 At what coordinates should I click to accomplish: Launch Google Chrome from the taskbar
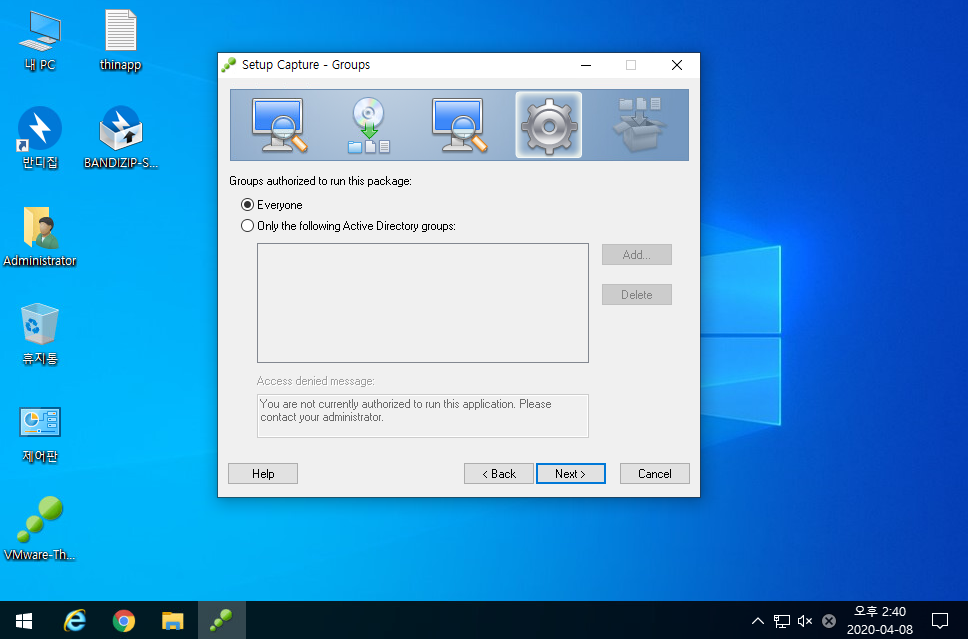click(123, 620)
